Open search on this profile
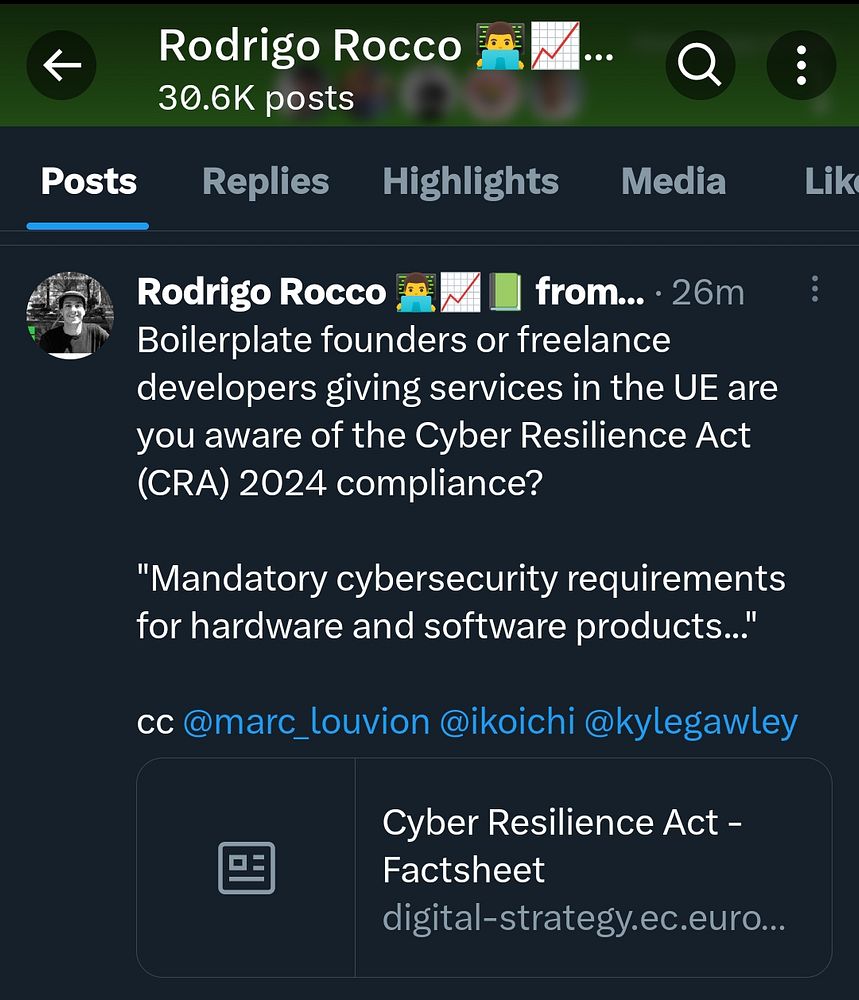 [699, 66]
